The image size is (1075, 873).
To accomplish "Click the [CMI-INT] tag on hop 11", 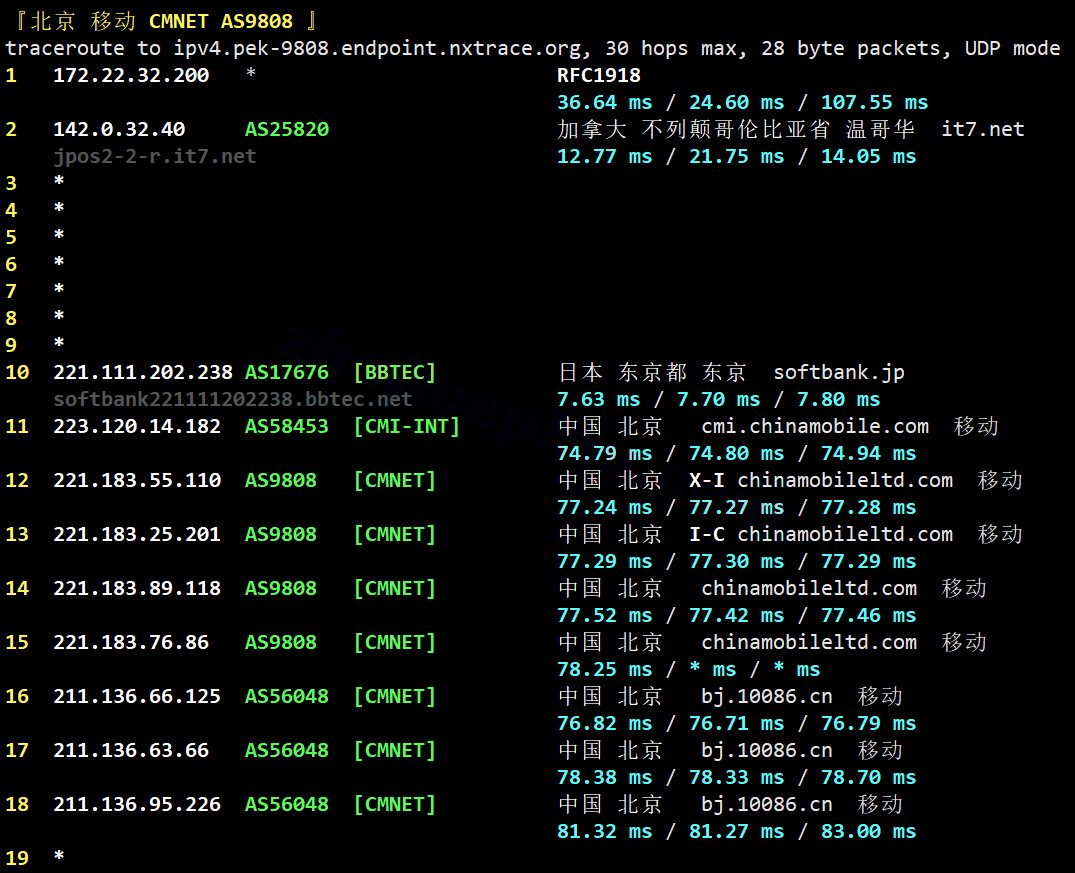I will click(406, 426).
